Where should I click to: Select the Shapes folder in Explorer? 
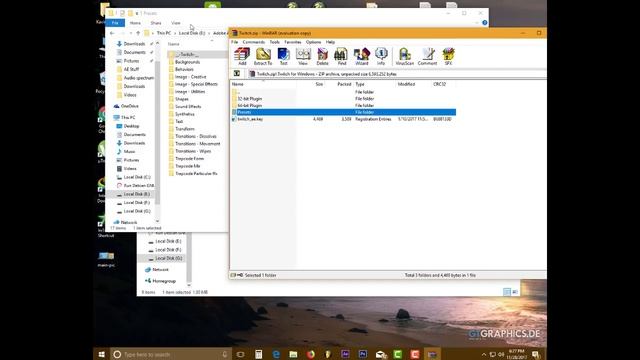(182, 99)
